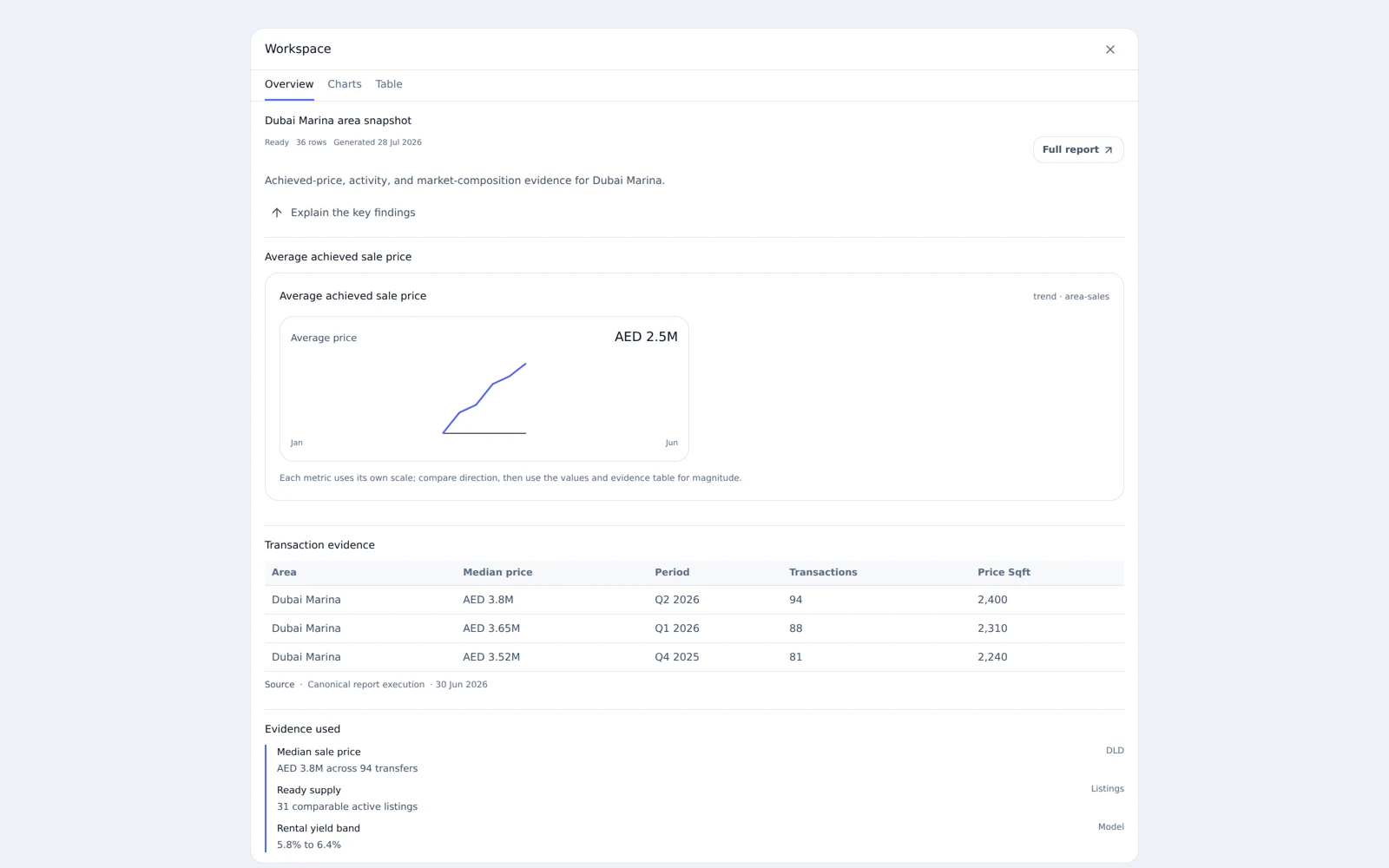Click the DLD source tag

pos(1115,751)
